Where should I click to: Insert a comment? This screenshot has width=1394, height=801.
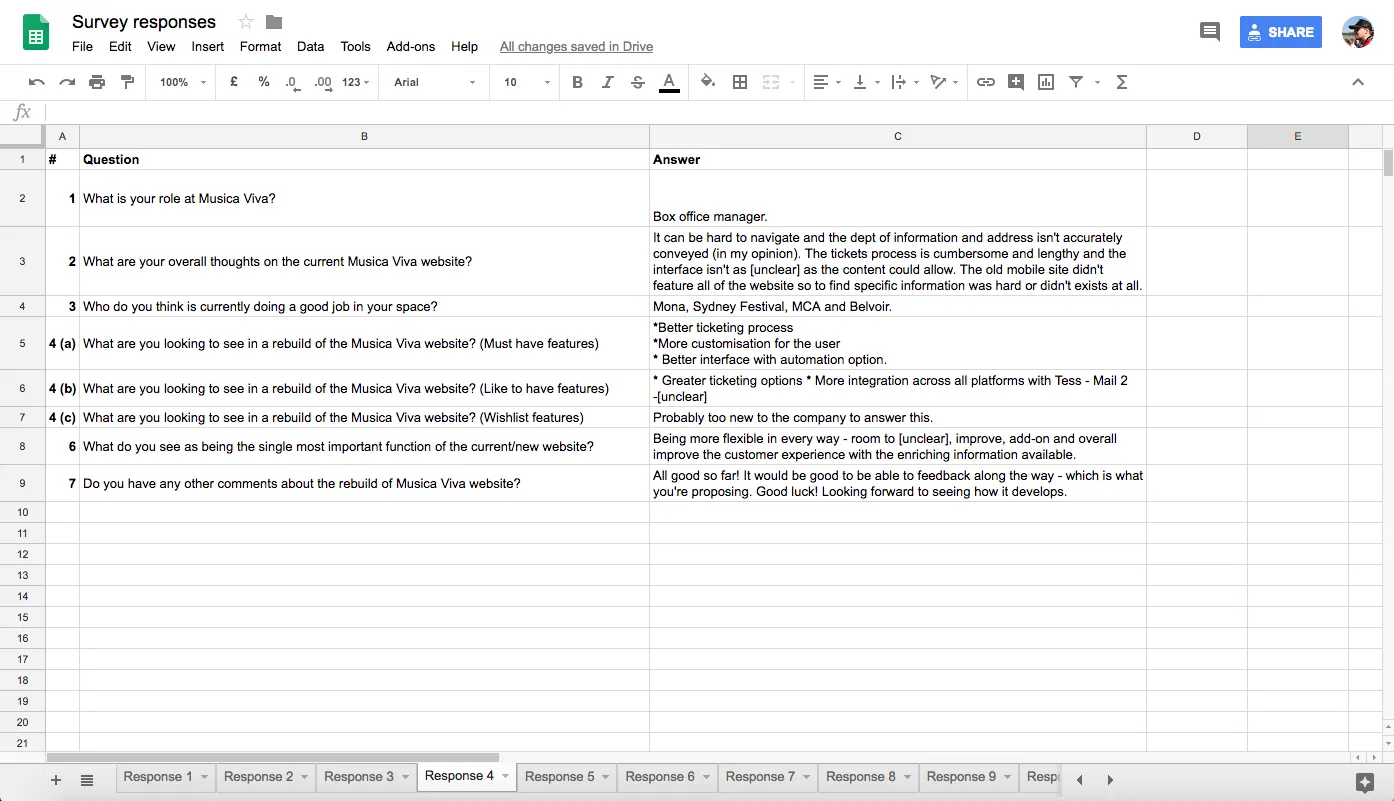pos(1016,82)
